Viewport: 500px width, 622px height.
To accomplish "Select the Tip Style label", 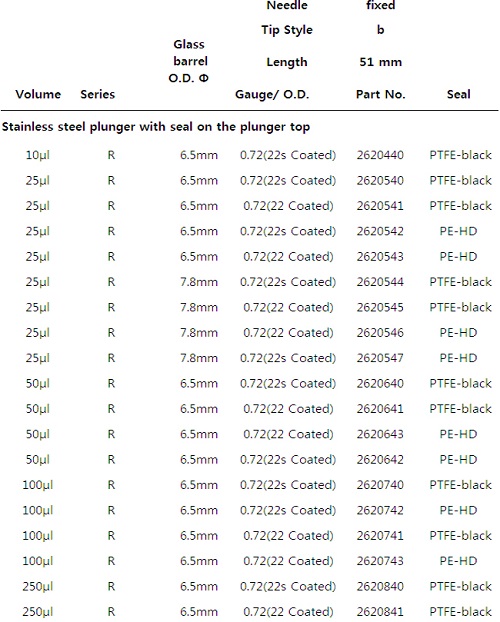I will click(x=287, y=30).
